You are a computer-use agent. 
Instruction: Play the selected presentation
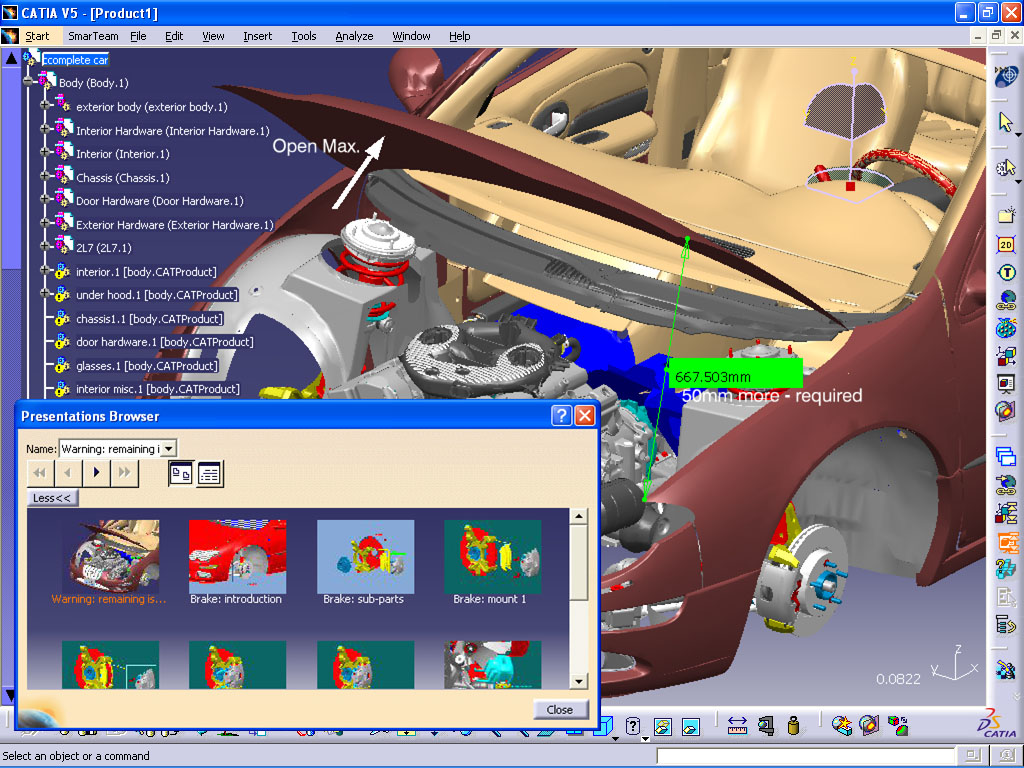tap(97, 472)
